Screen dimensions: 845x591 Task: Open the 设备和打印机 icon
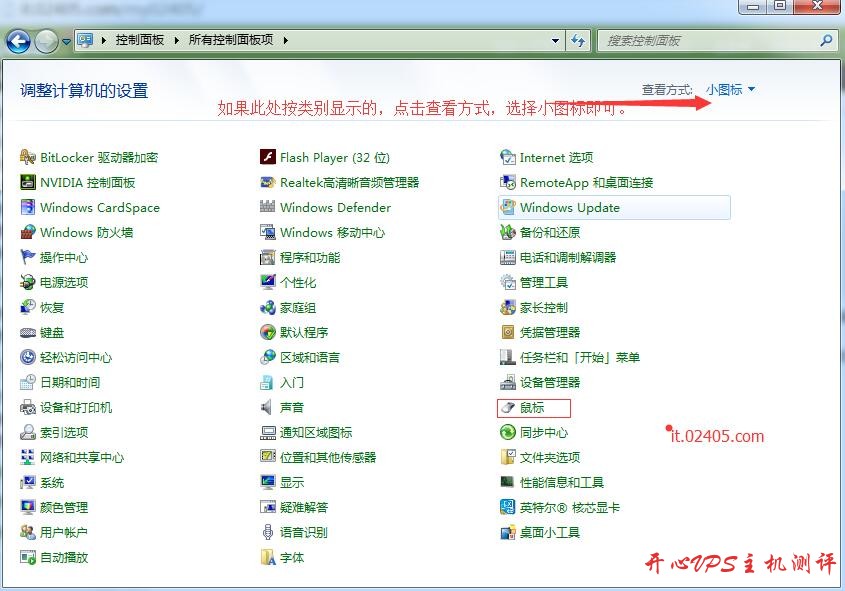(27, 407)
